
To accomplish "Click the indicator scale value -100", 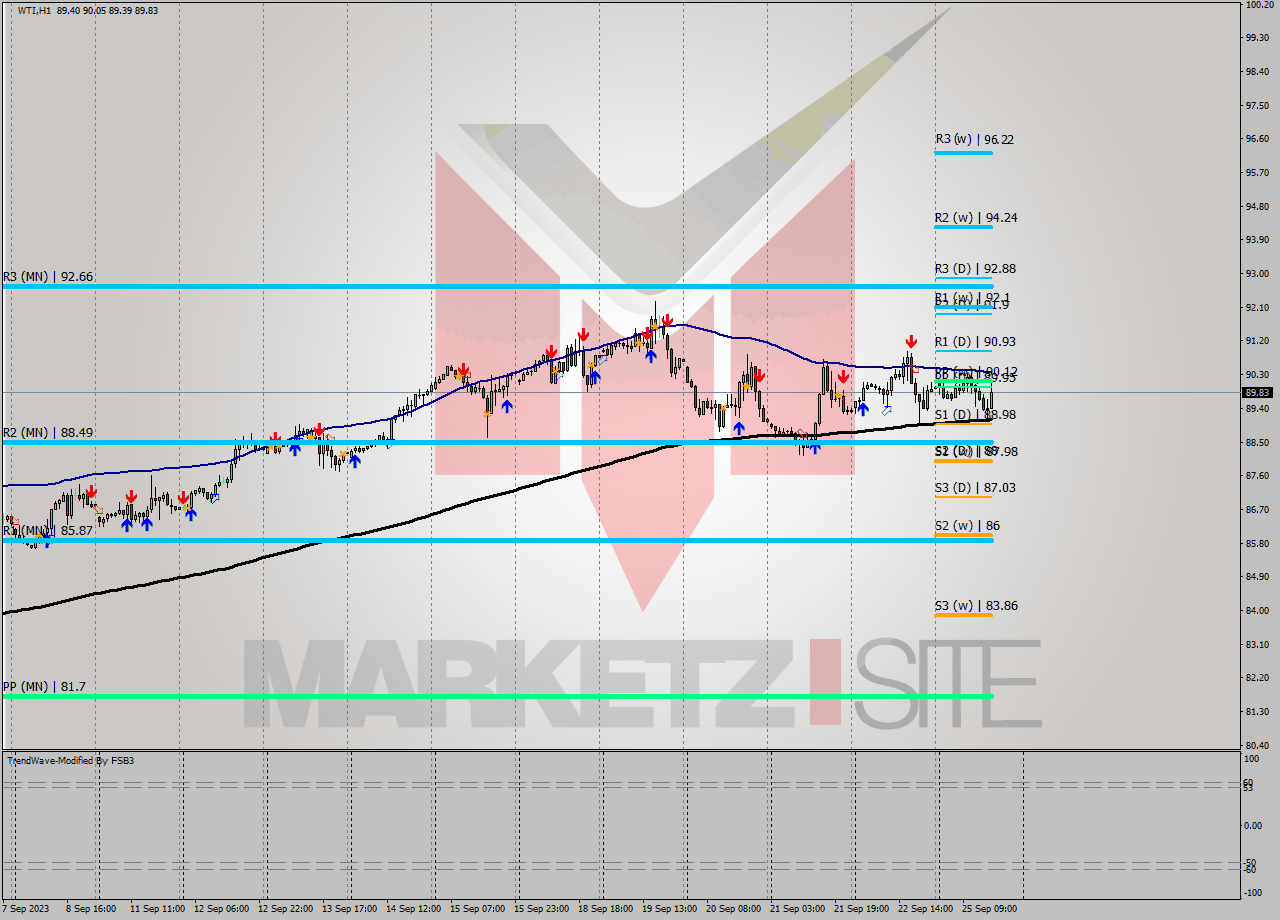I will (x=1254, y=893).
